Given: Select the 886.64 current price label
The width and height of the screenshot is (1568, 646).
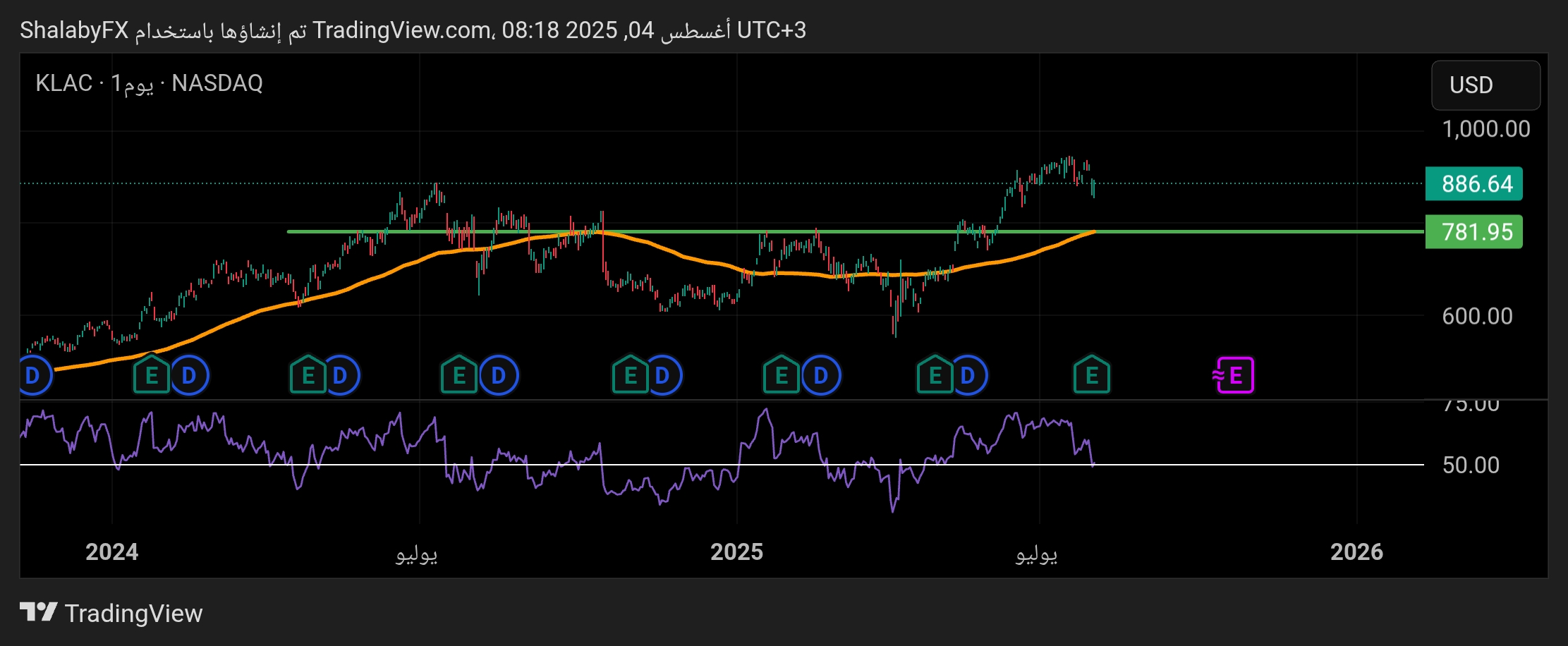Looking at the screenshot, I should [1474, 184].
